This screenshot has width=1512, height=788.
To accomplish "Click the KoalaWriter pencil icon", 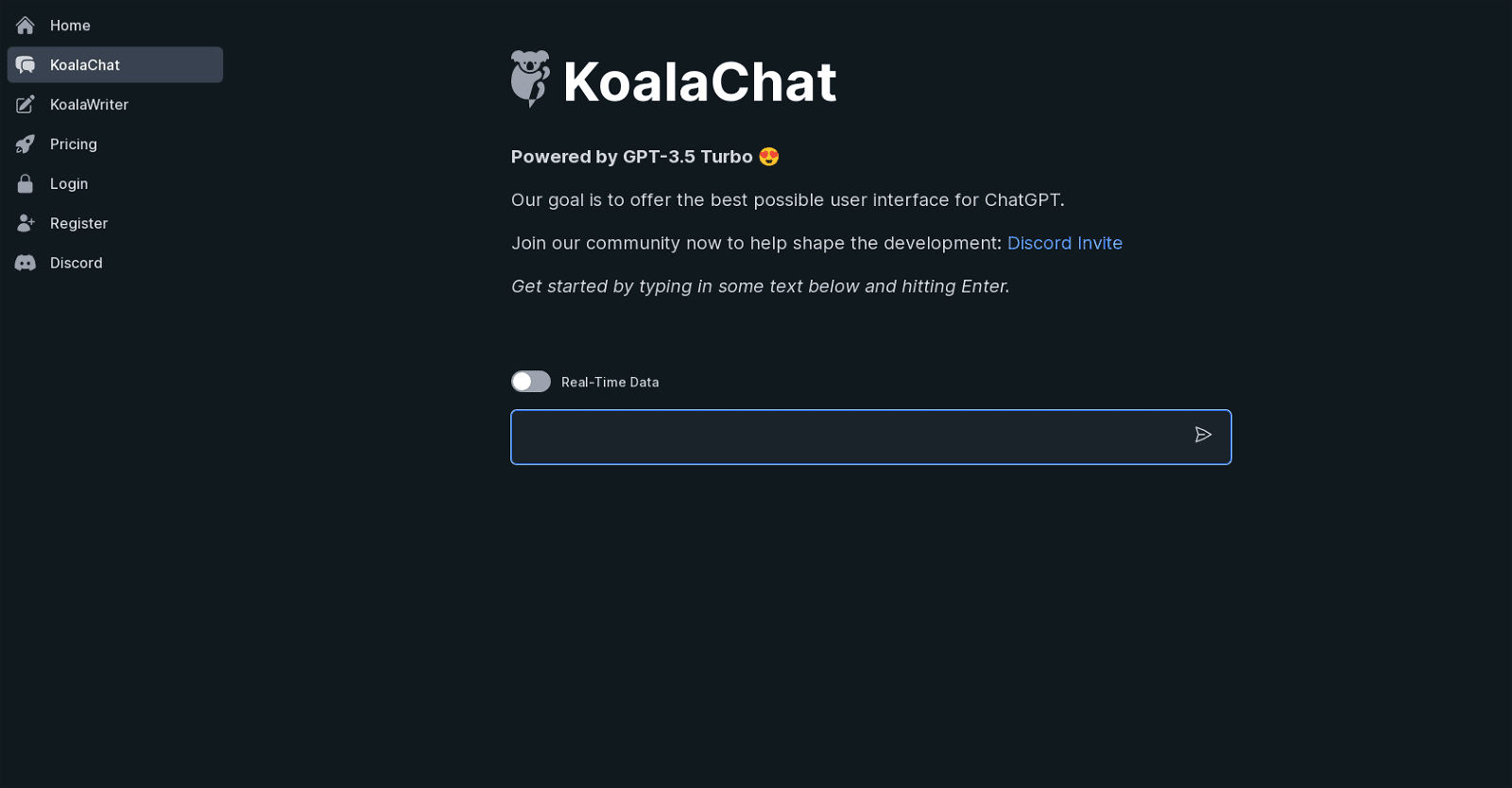I will point(25,104).
